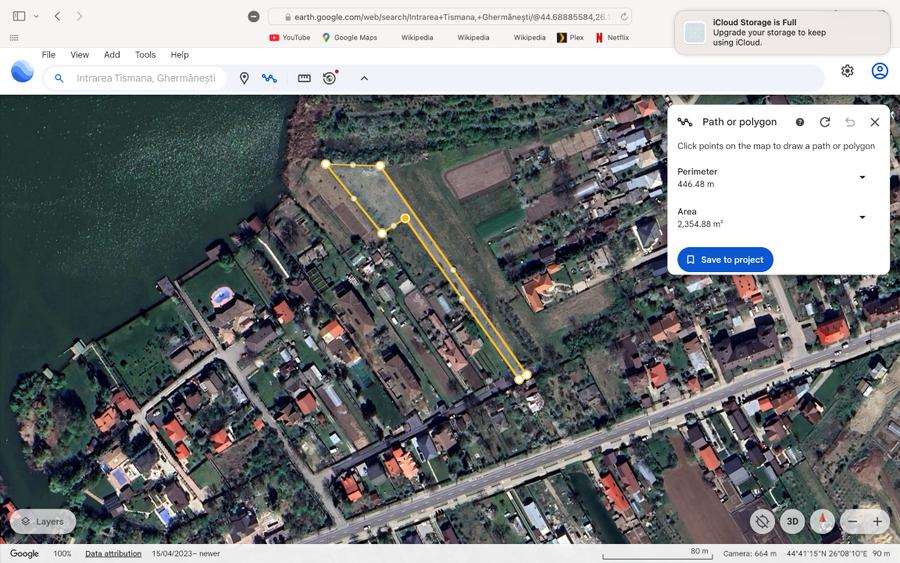Click the add placemark pin icon
This screenshot has width=900, height=563.
(244, 78)
